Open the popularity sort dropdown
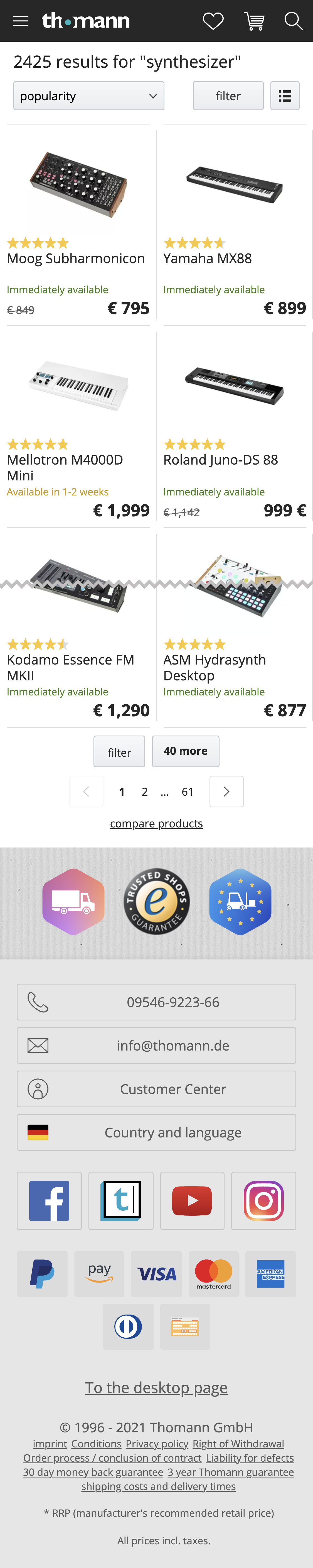 89,96
